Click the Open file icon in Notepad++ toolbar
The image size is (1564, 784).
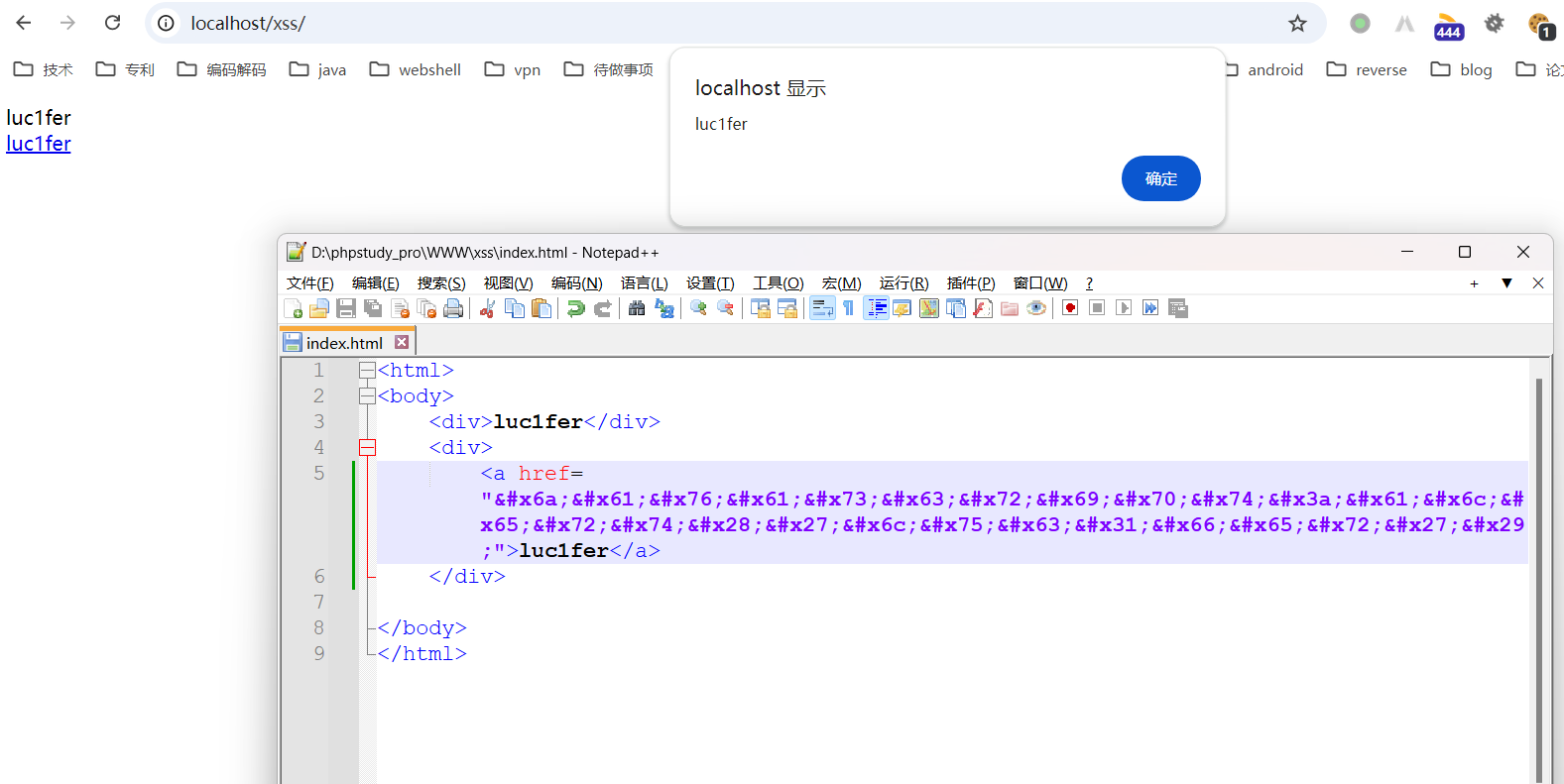(x=319, y=308)
